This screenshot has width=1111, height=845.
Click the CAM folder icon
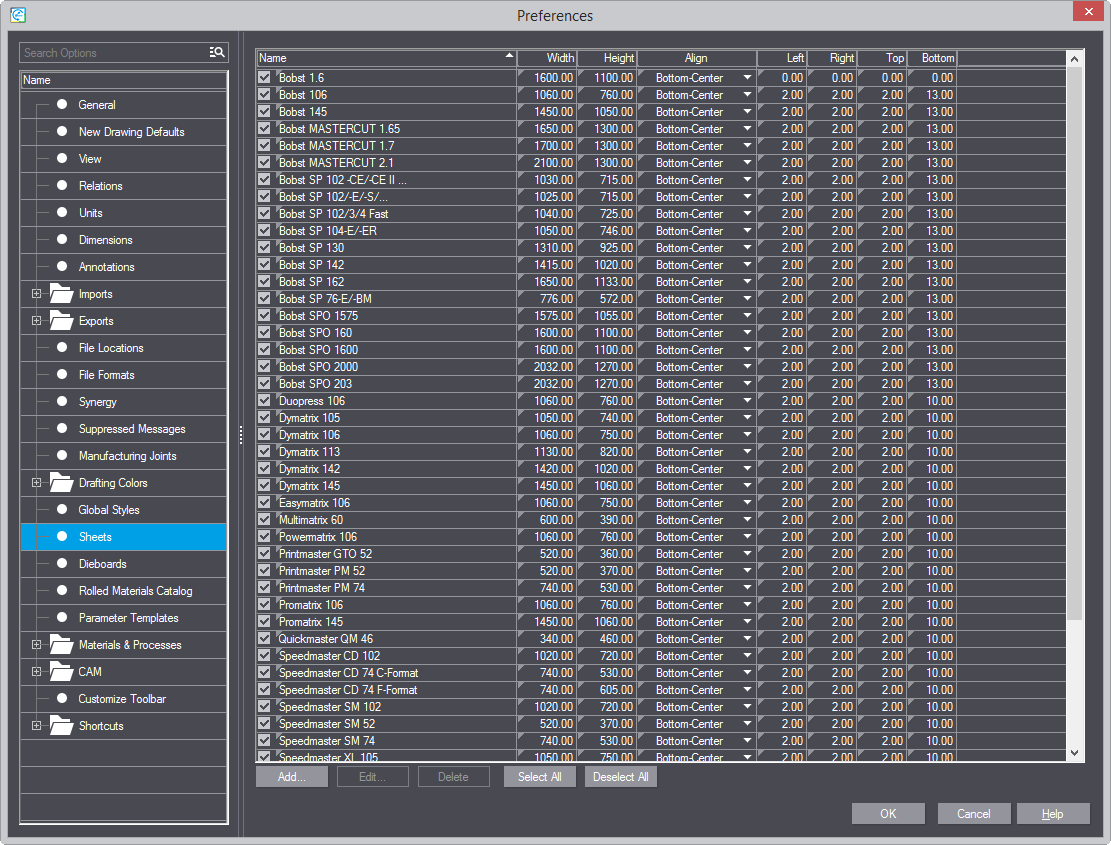[62, 672]
